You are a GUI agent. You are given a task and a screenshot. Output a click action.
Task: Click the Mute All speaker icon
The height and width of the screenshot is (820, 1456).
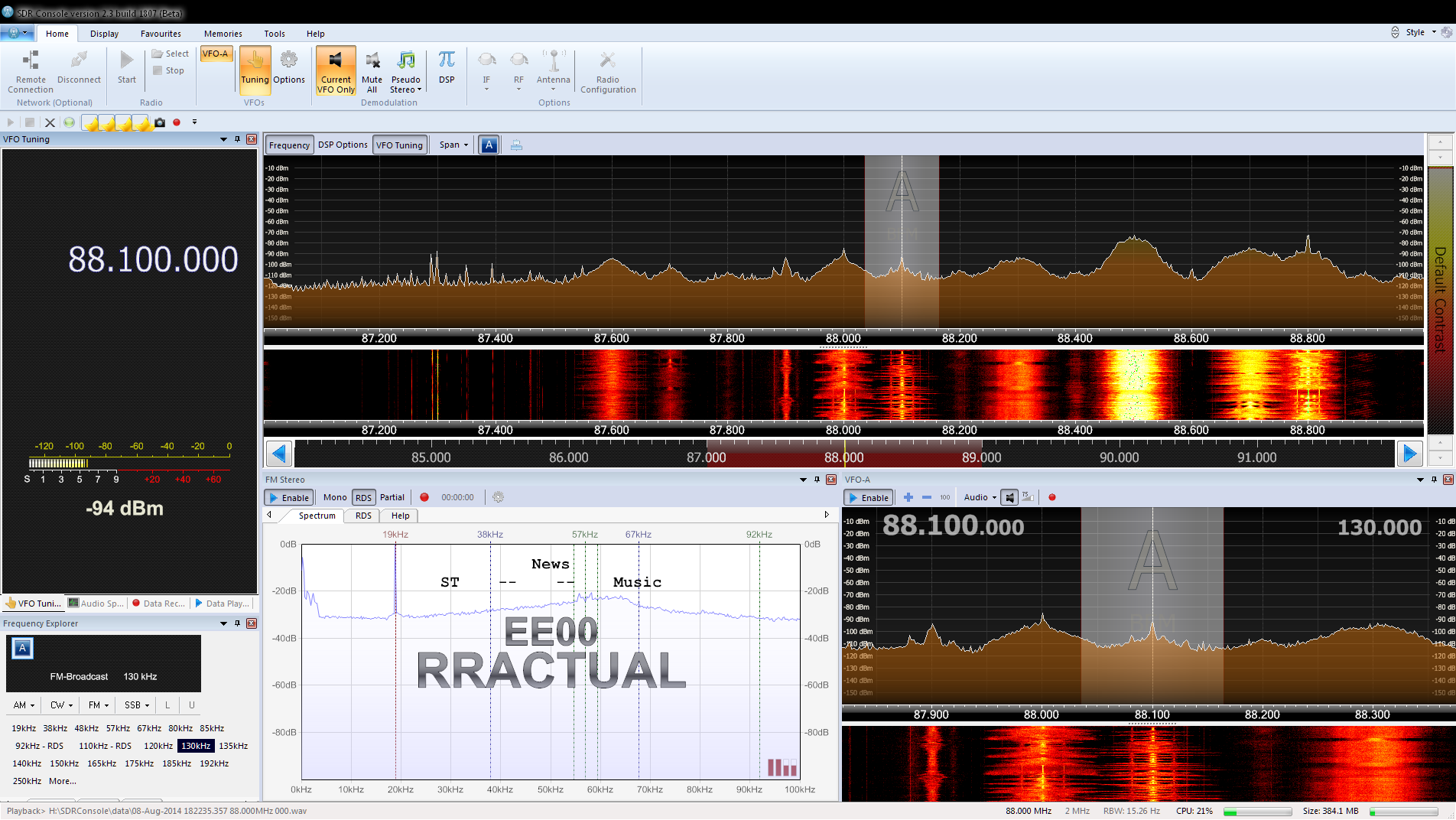tap(372, 60)
